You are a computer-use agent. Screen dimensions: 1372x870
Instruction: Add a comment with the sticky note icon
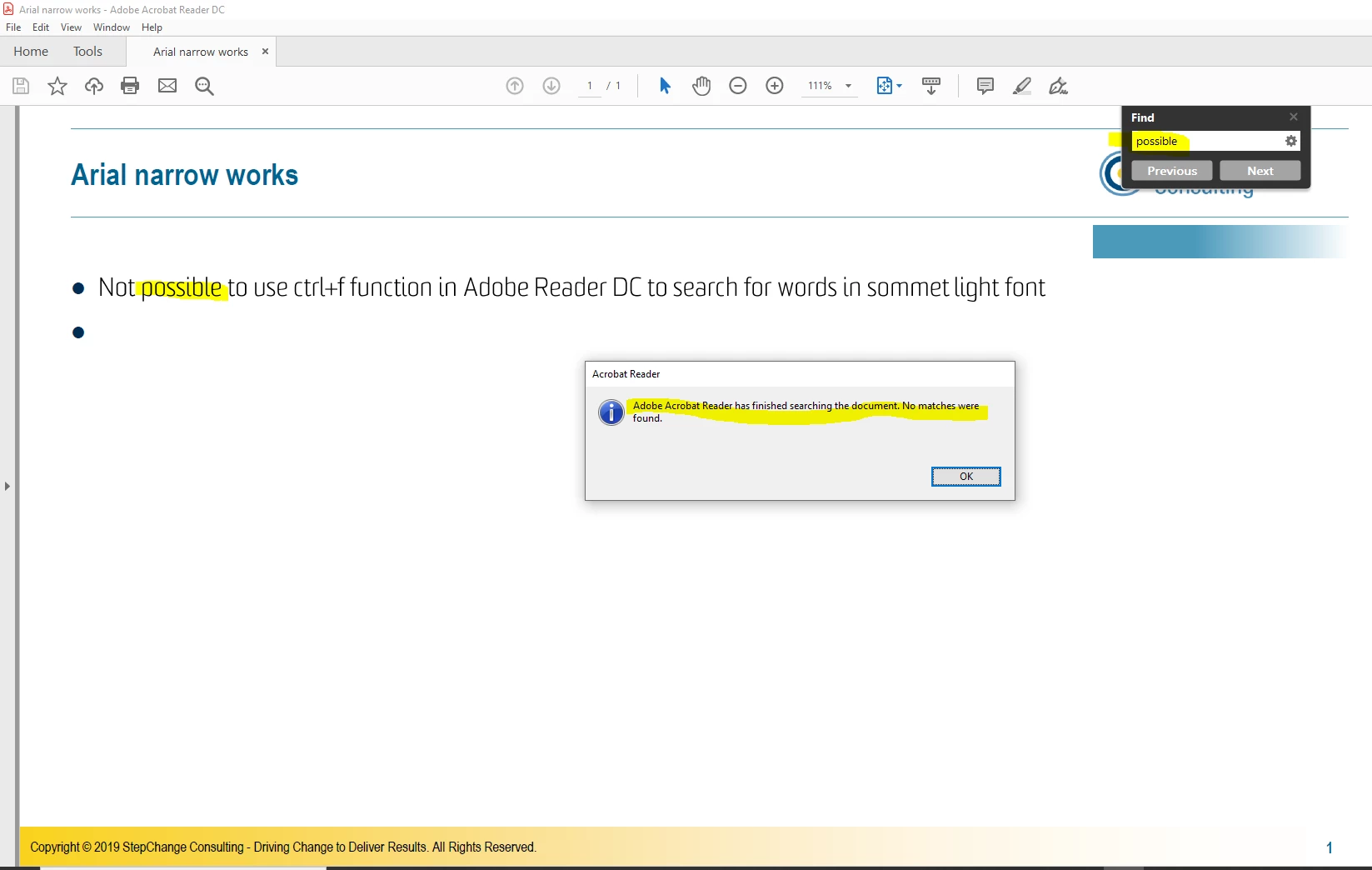(x=985, y=86)
